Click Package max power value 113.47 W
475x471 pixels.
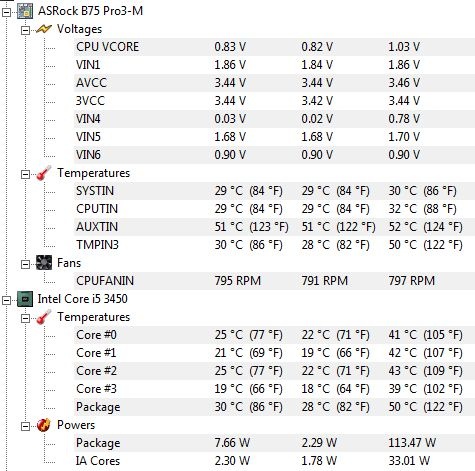click(412, 443)
